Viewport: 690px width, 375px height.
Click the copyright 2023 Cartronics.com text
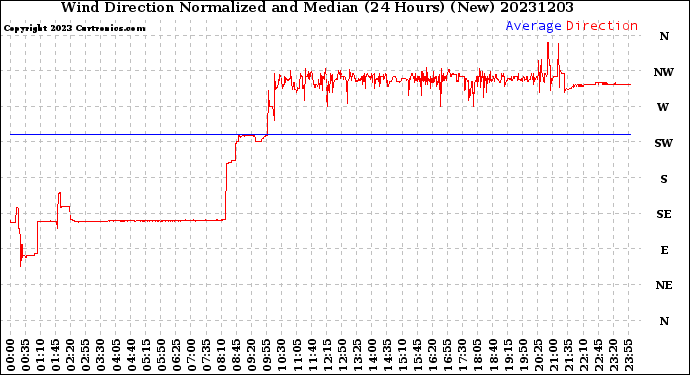74,29
